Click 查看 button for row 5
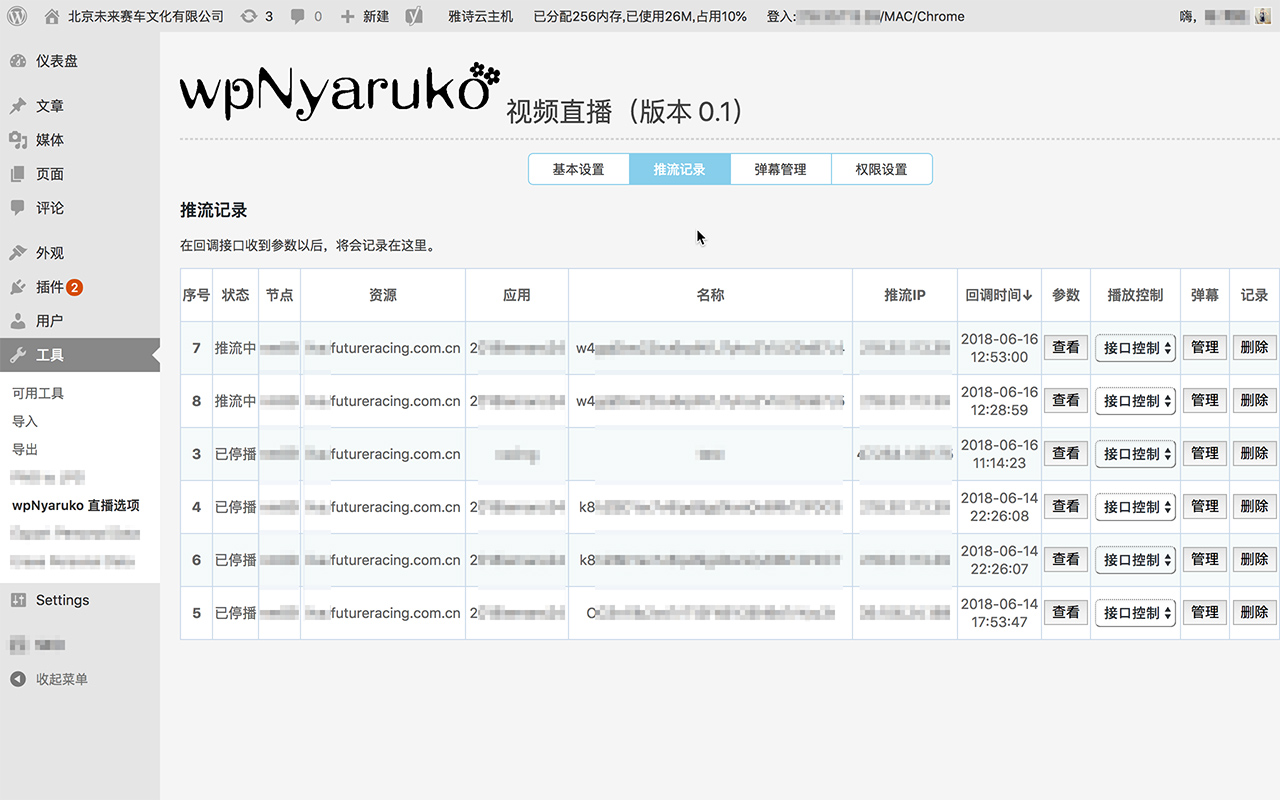The width and height of the screenshot is (1280, 800). 1066,612
